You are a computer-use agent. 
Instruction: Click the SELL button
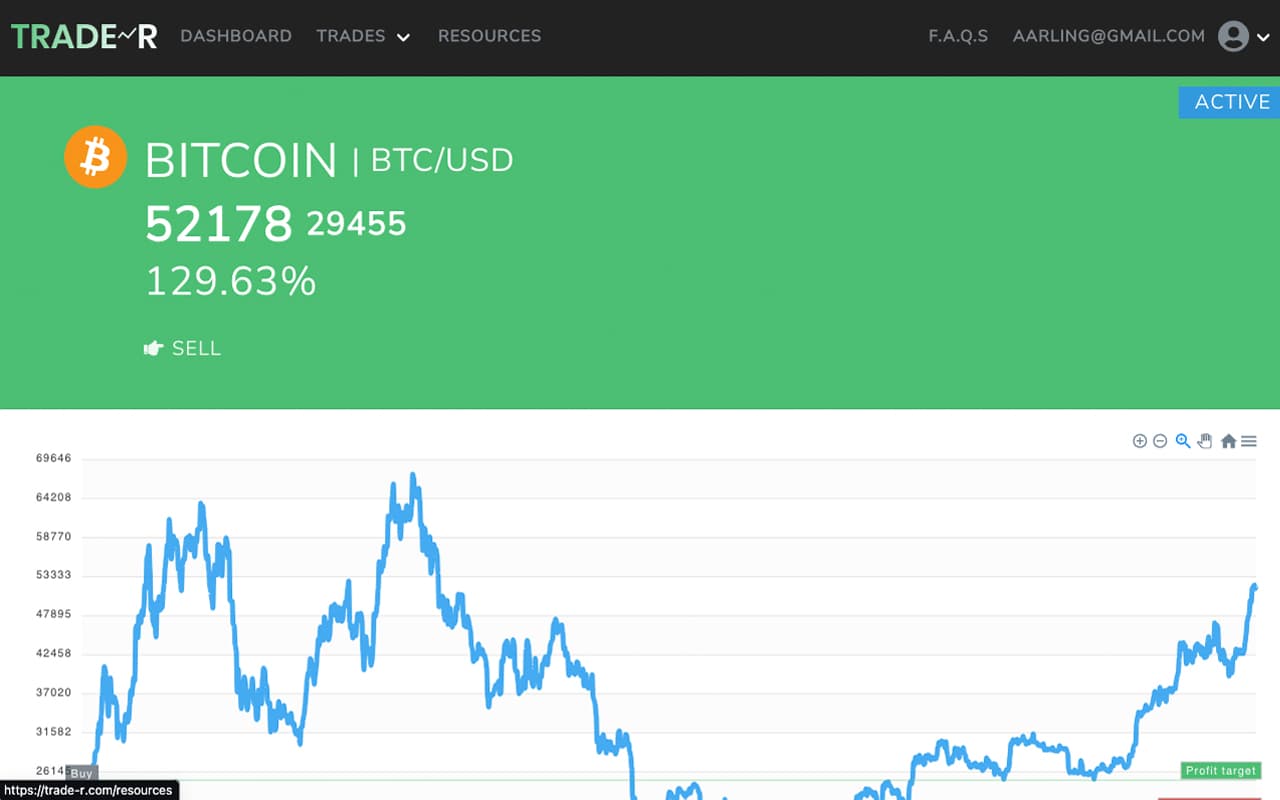pyautogui.click(x=196, y=349)
